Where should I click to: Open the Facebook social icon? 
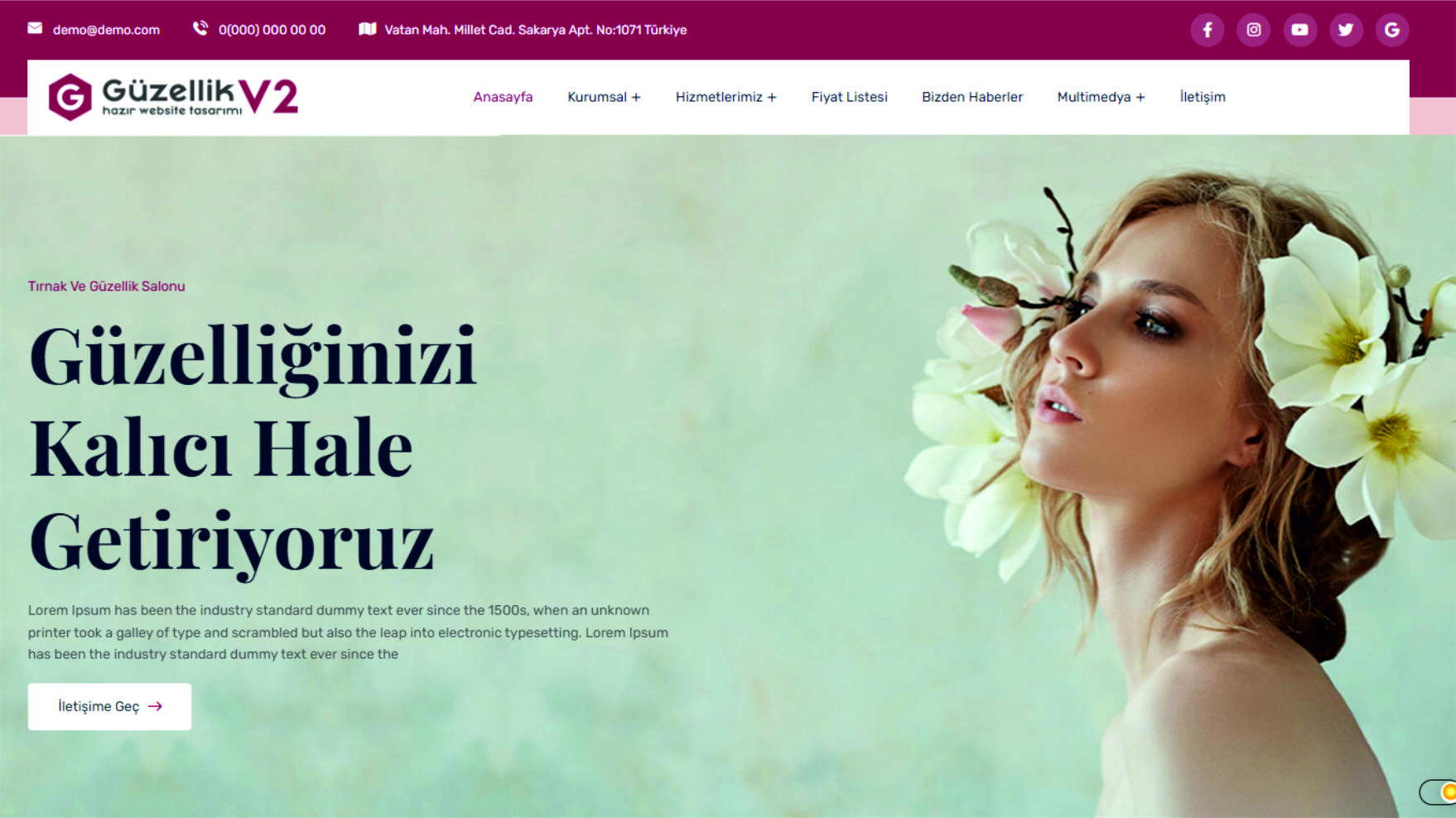pos(1207,30)
